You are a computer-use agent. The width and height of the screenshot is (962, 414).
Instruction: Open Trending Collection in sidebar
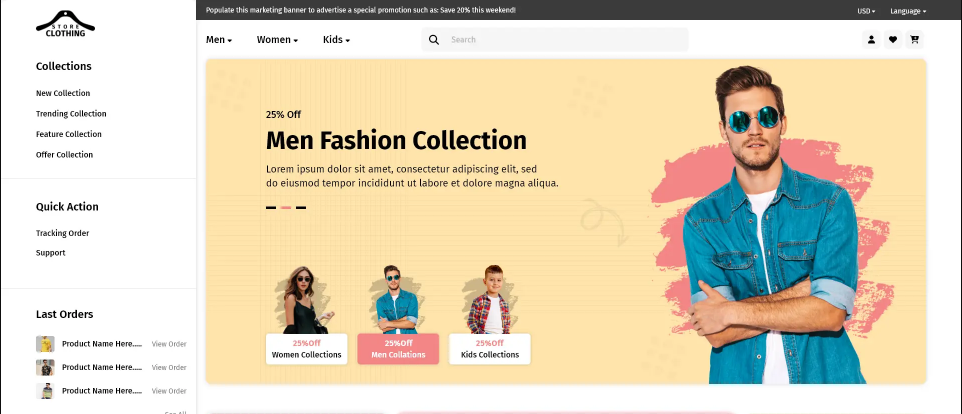click(71, 114)
